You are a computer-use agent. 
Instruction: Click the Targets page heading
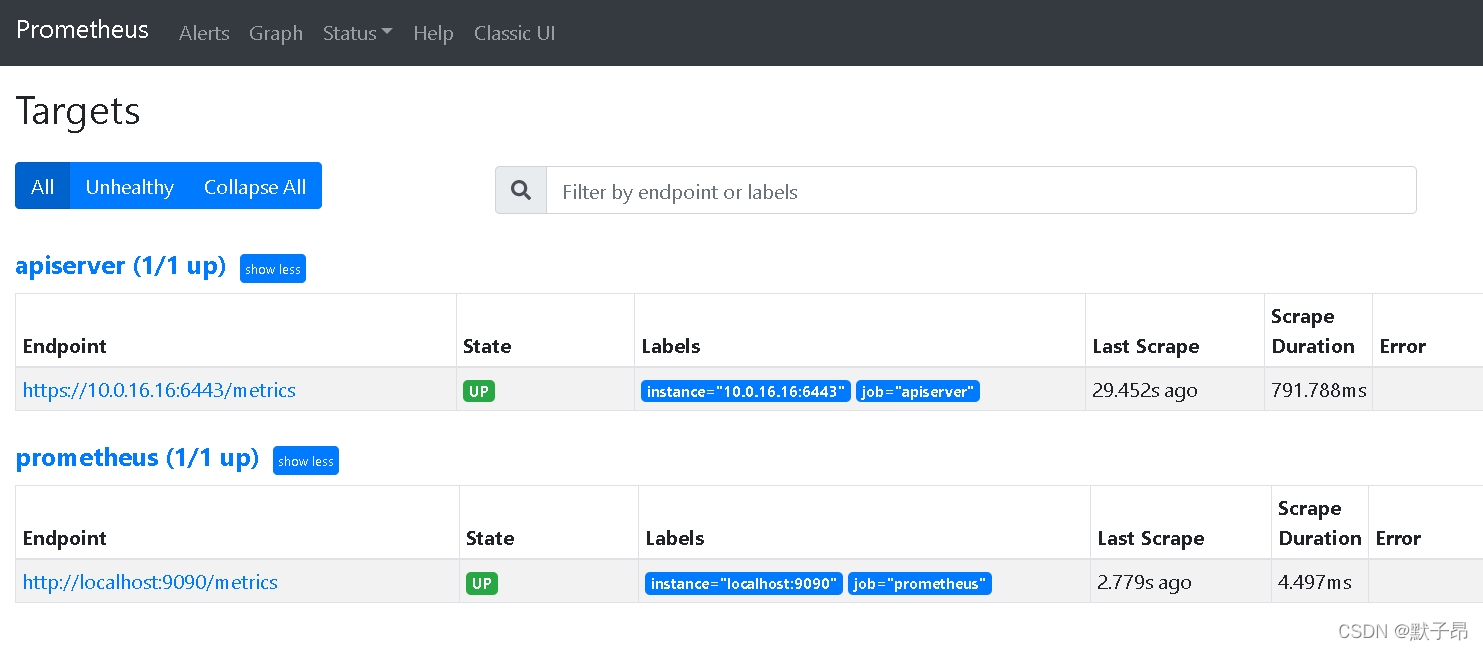[x=78, y=110]
